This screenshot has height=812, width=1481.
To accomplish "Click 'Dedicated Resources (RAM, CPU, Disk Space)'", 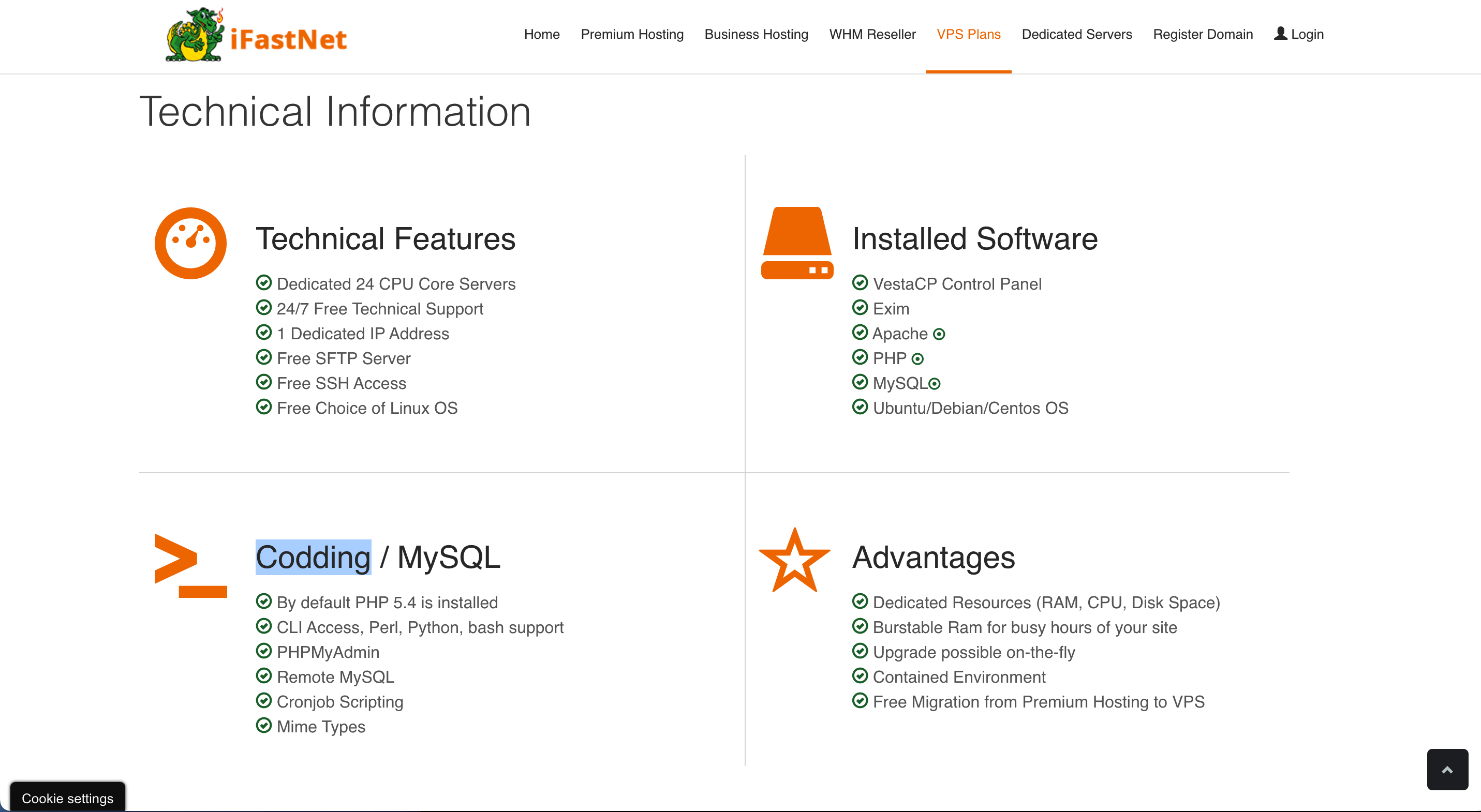I will click(1046, 602).
